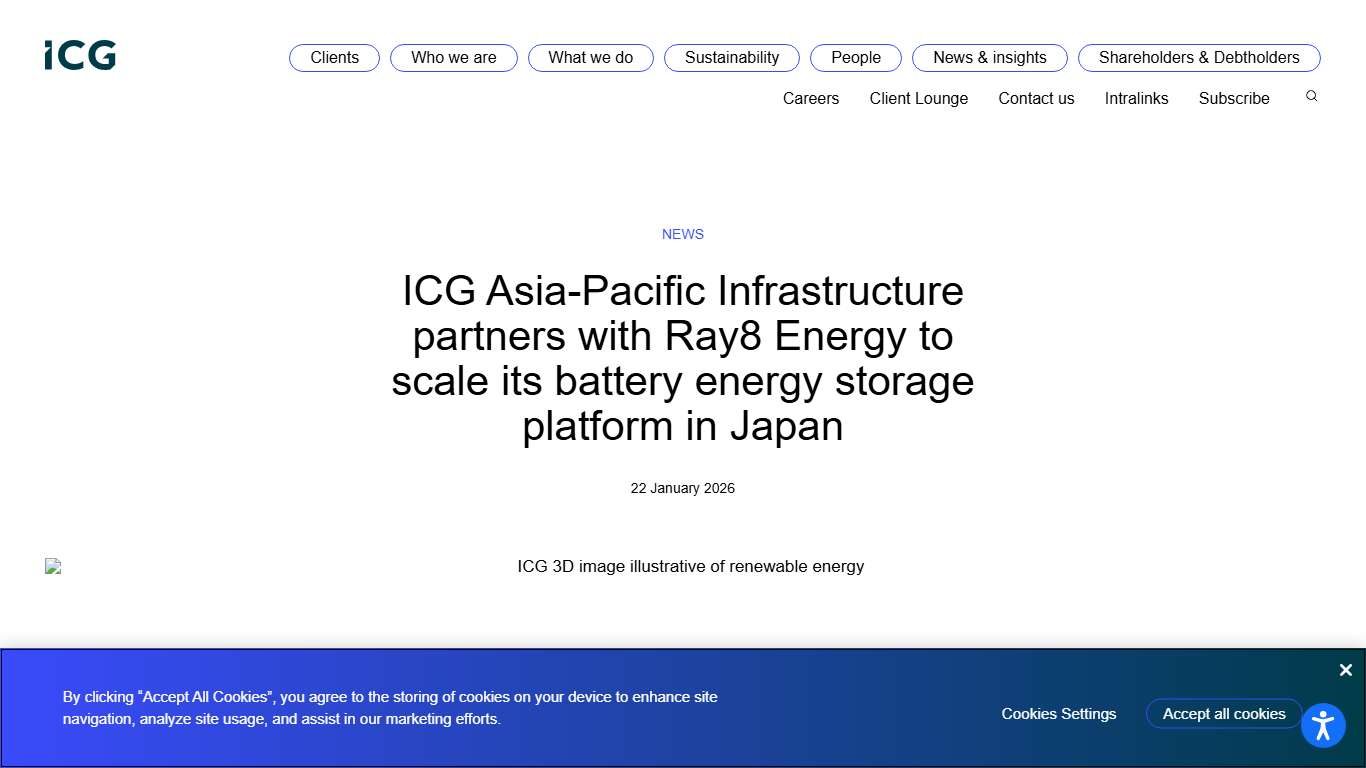Image resolution: width=1366 pixels, height=768 pixels.
Task: Go to the Careers page
Action: pos(811,98)
